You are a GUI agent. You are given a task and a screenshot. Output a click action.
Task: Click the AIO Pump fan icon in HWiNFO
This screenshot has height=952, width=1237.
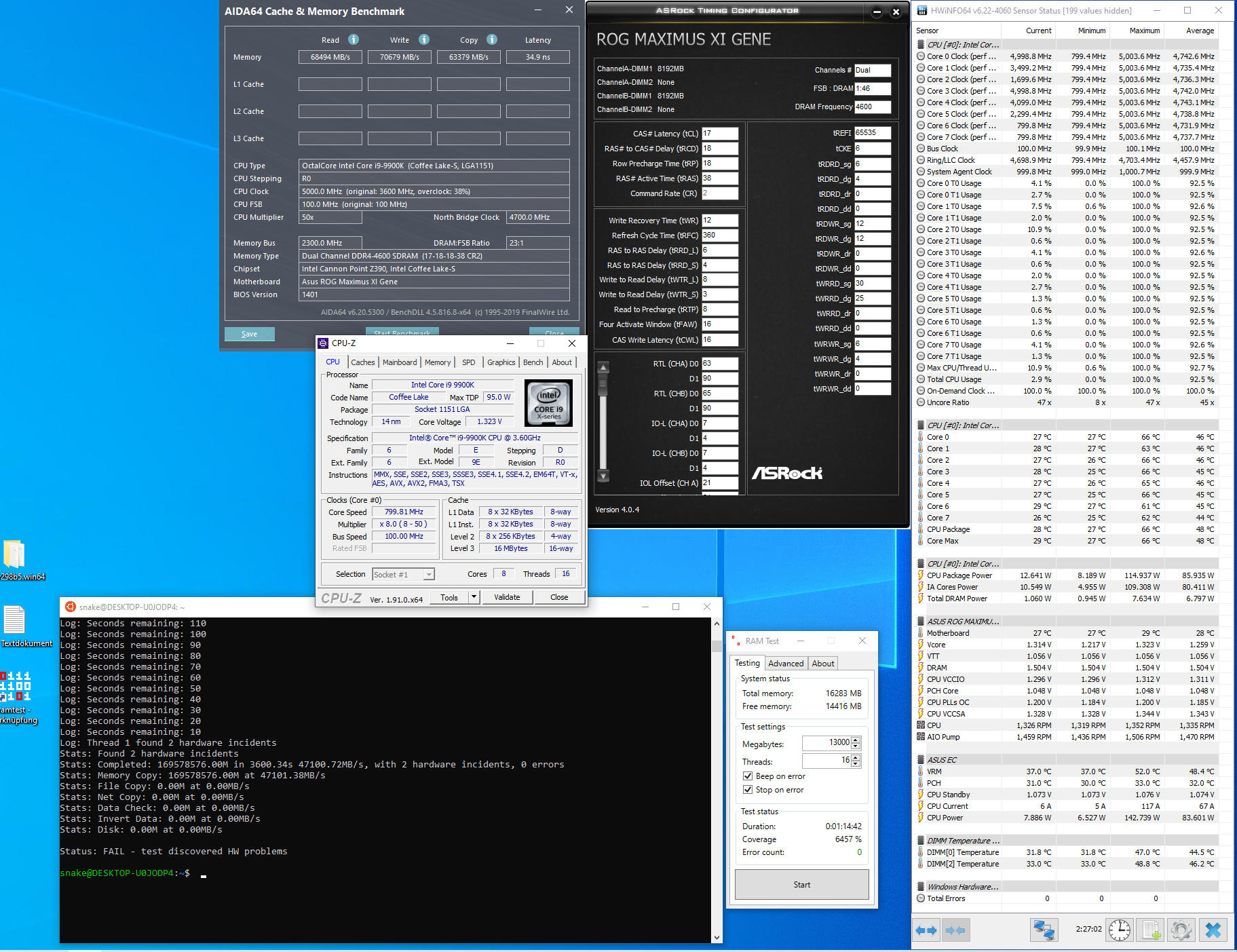pyautogui.click(x=921, y=737)
